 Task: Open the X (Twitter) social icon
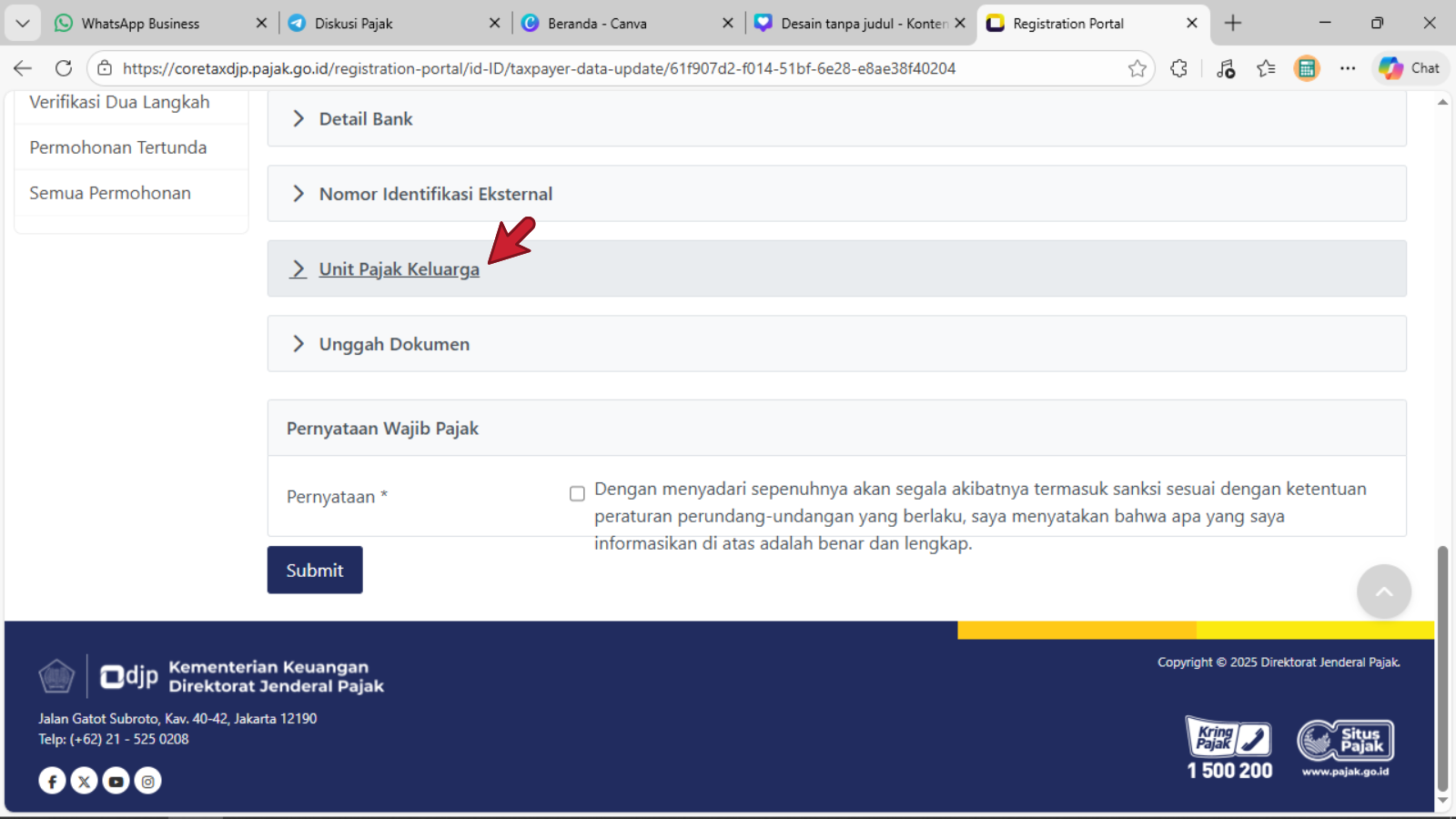(84, 781)
